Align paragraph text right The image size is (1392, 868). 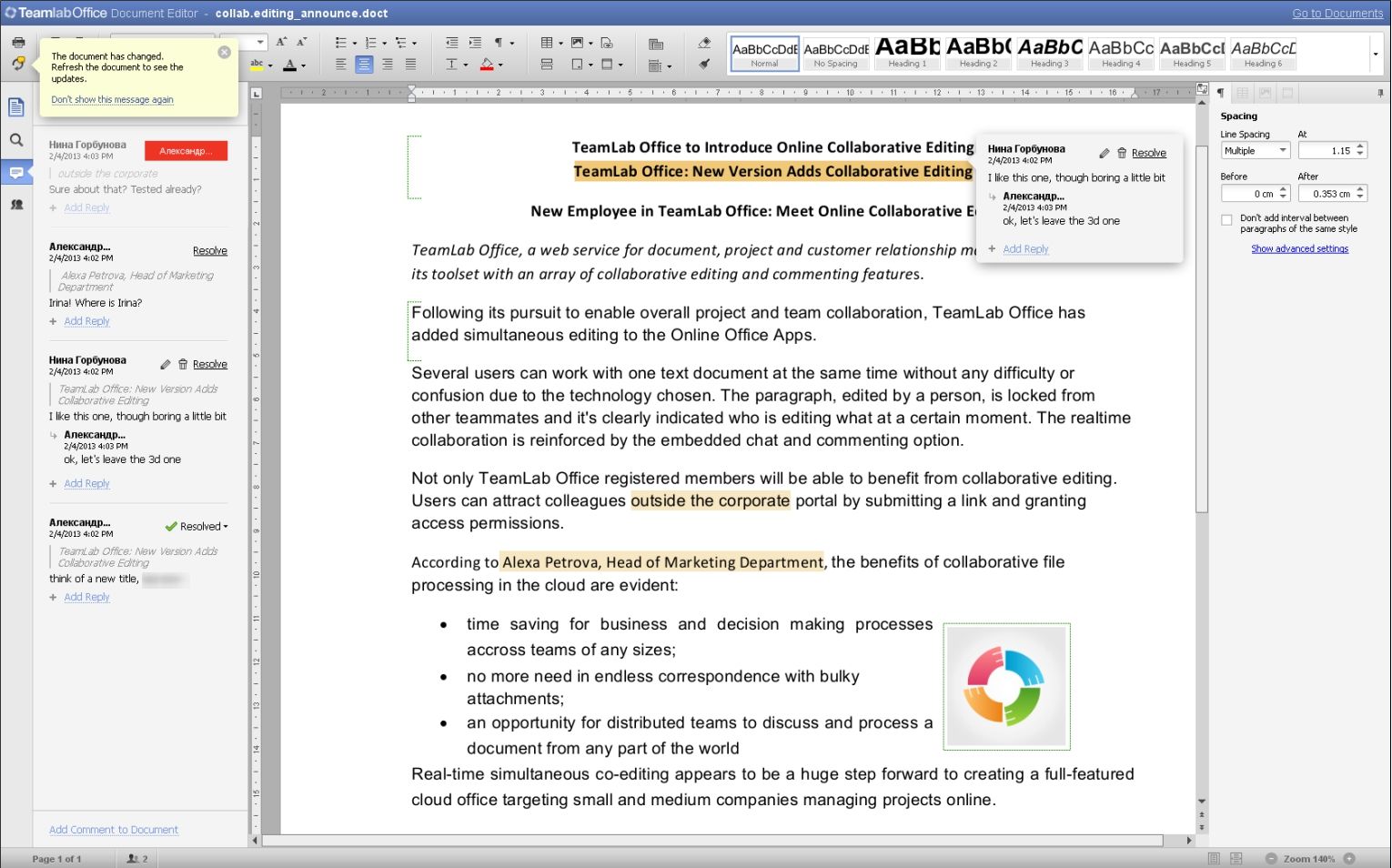click(x=388, y=65)
